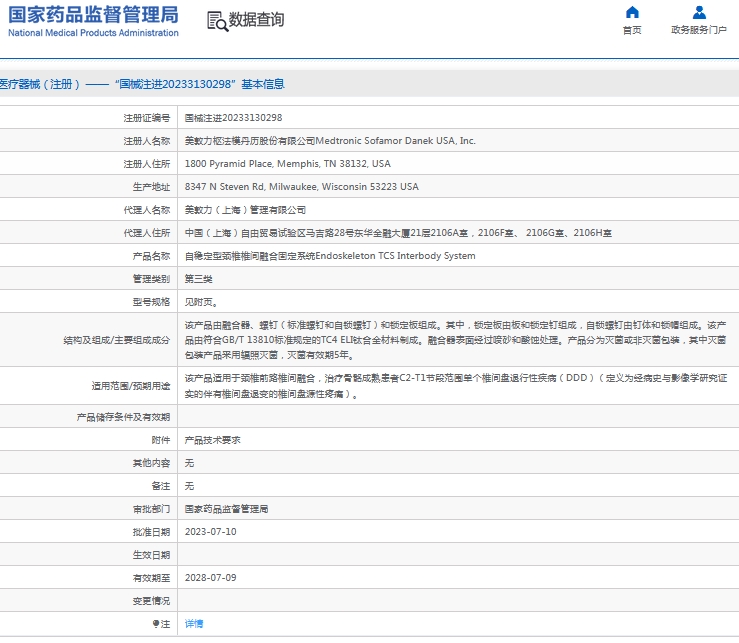Click the 基本信息 page heading
The height and width of the screenshot is (643, 739).
tap(263, 84)
